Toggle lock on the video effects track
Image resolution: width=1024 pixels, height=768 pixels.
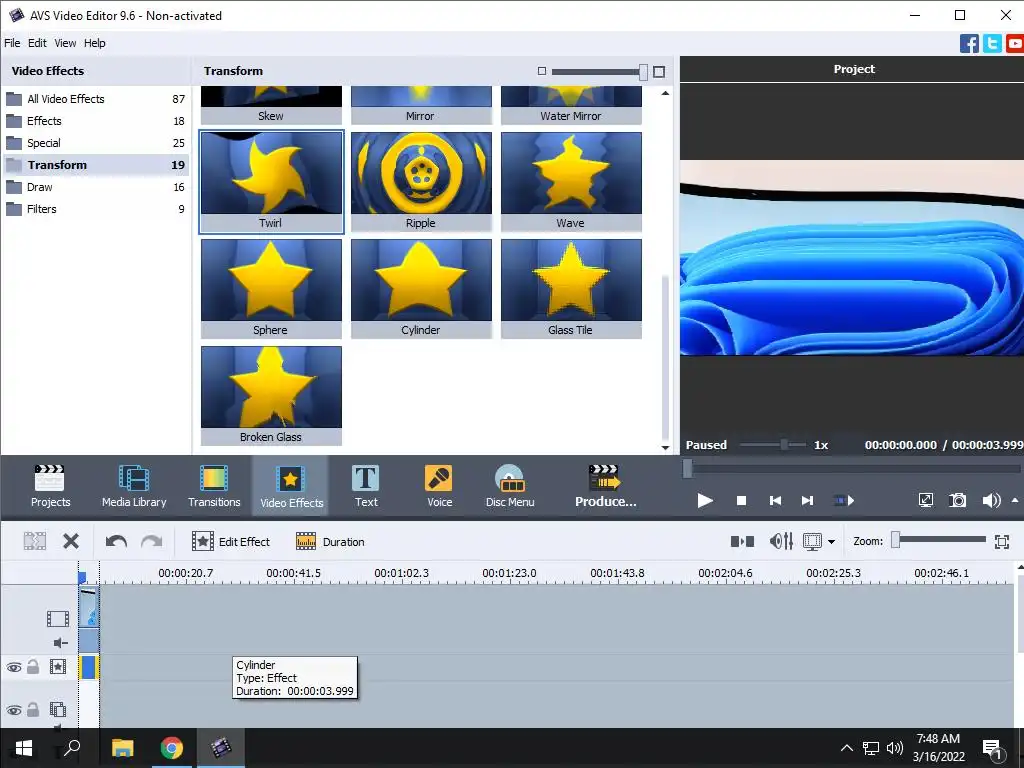pos(33,667)
